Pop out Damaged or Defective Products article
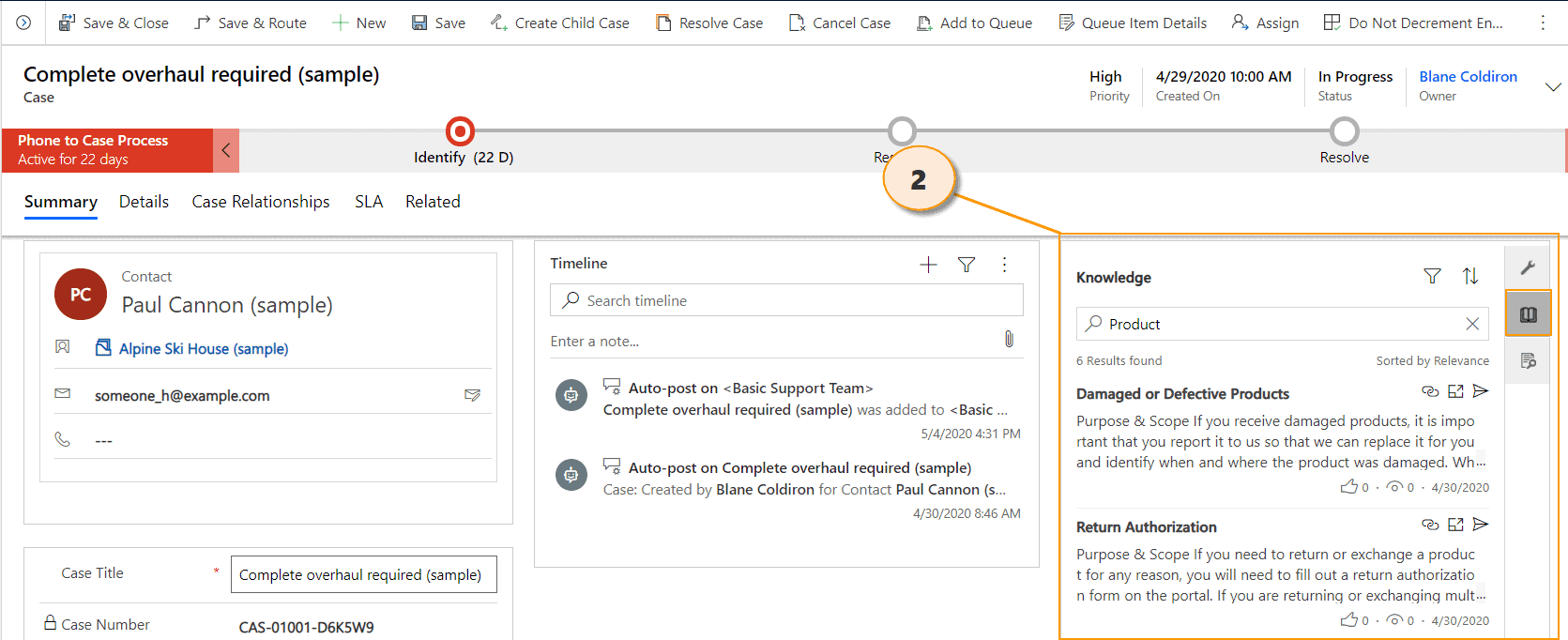The width and height of the screenshot is (1568, 640). tap(1455, 391)
